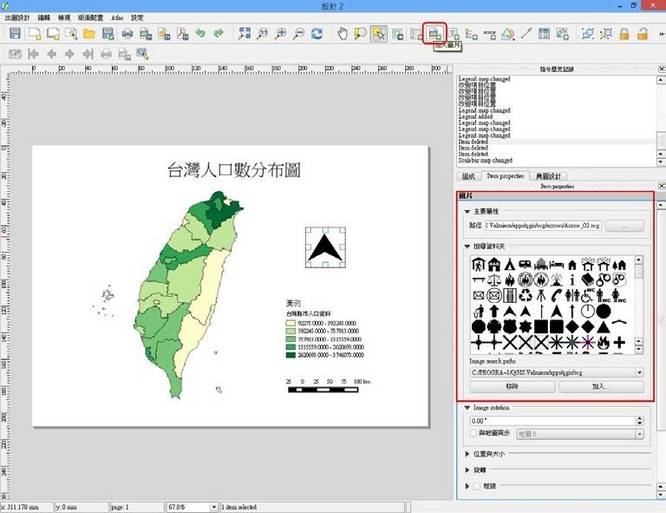Screen dimensions: 666x513
Task: Refresh the composer view
Action: click(x=317, y=34)
